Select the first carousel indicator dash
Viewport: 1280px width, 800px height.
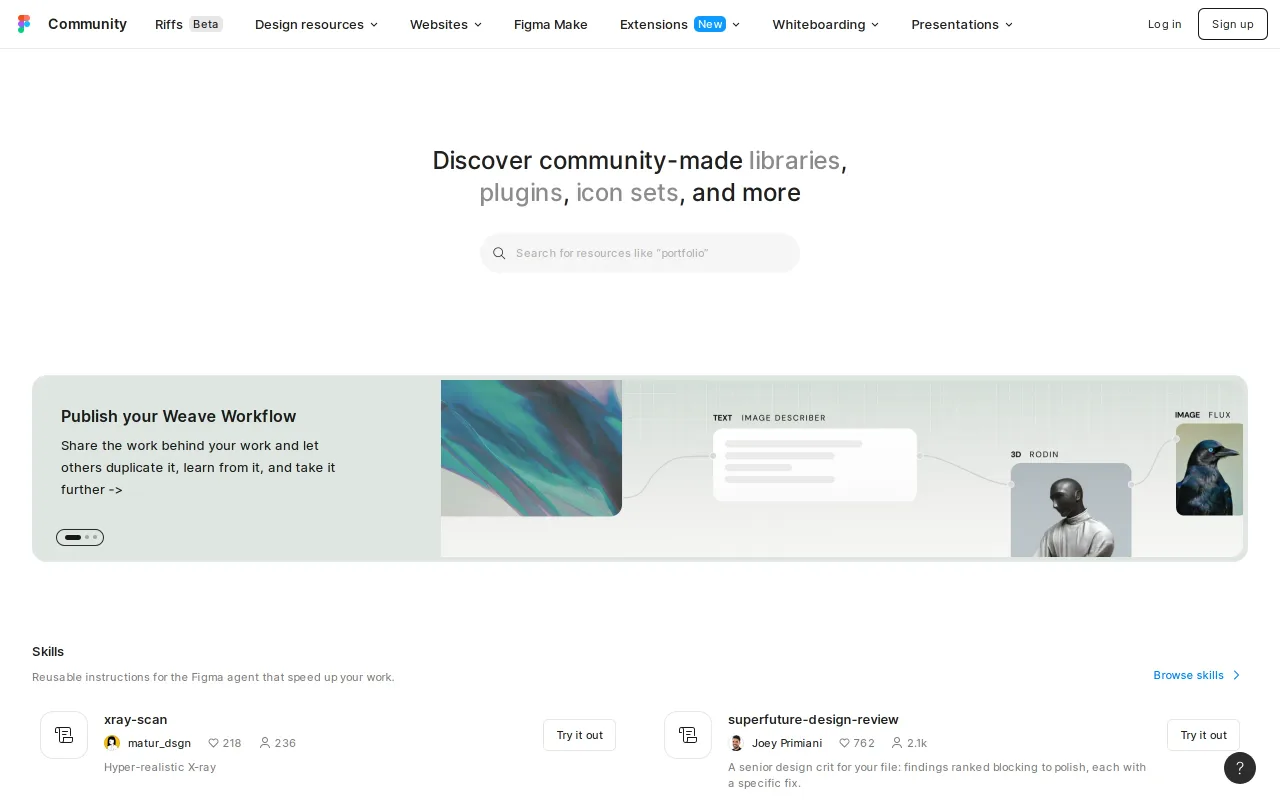point(73,537)
